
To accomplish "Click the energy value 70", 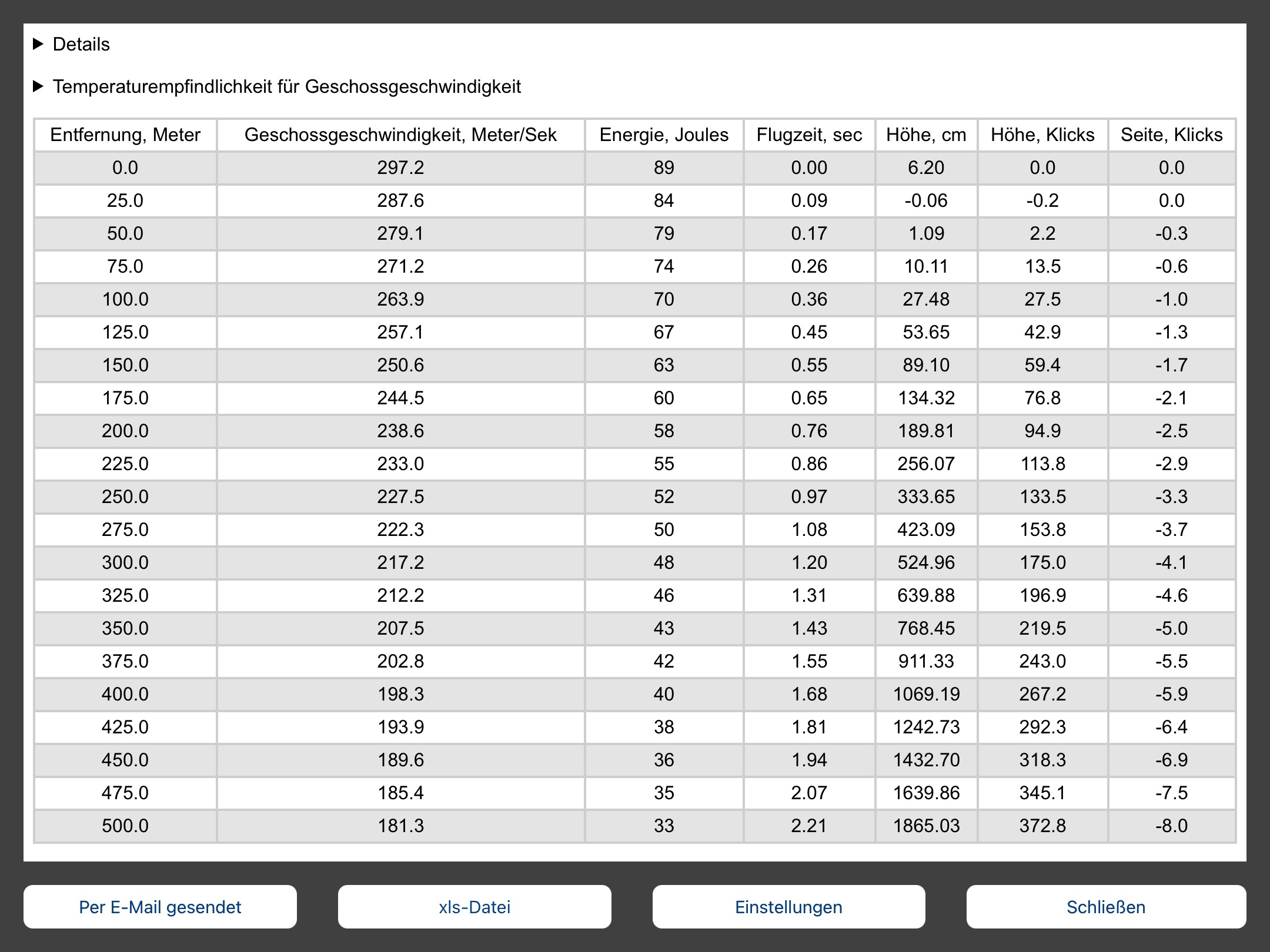I will pos(664,299).
